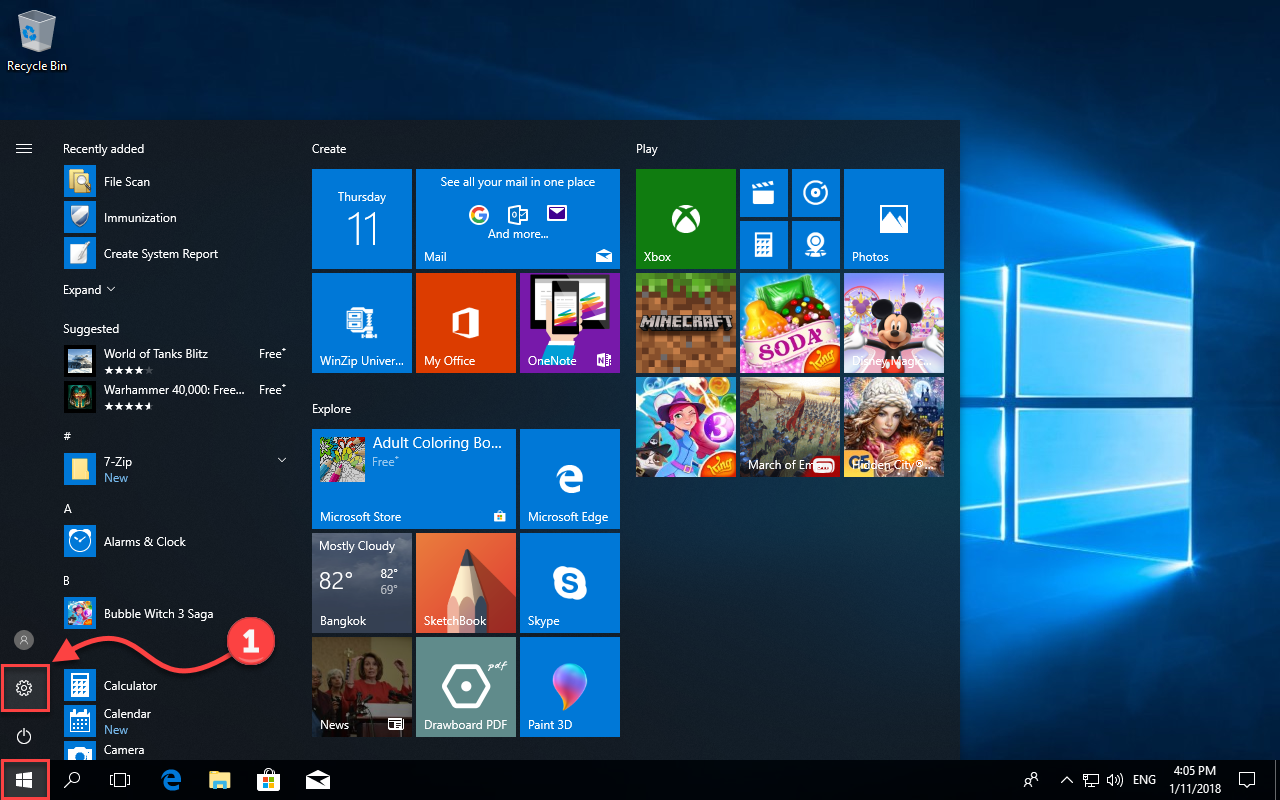Click the # section header
The width and height of the screenshot is (1280, 800).
coord(67,437)
